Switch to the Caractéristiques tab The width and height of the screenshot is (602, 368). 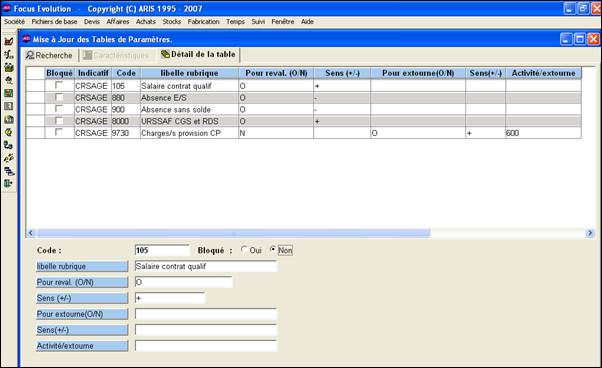116,55
